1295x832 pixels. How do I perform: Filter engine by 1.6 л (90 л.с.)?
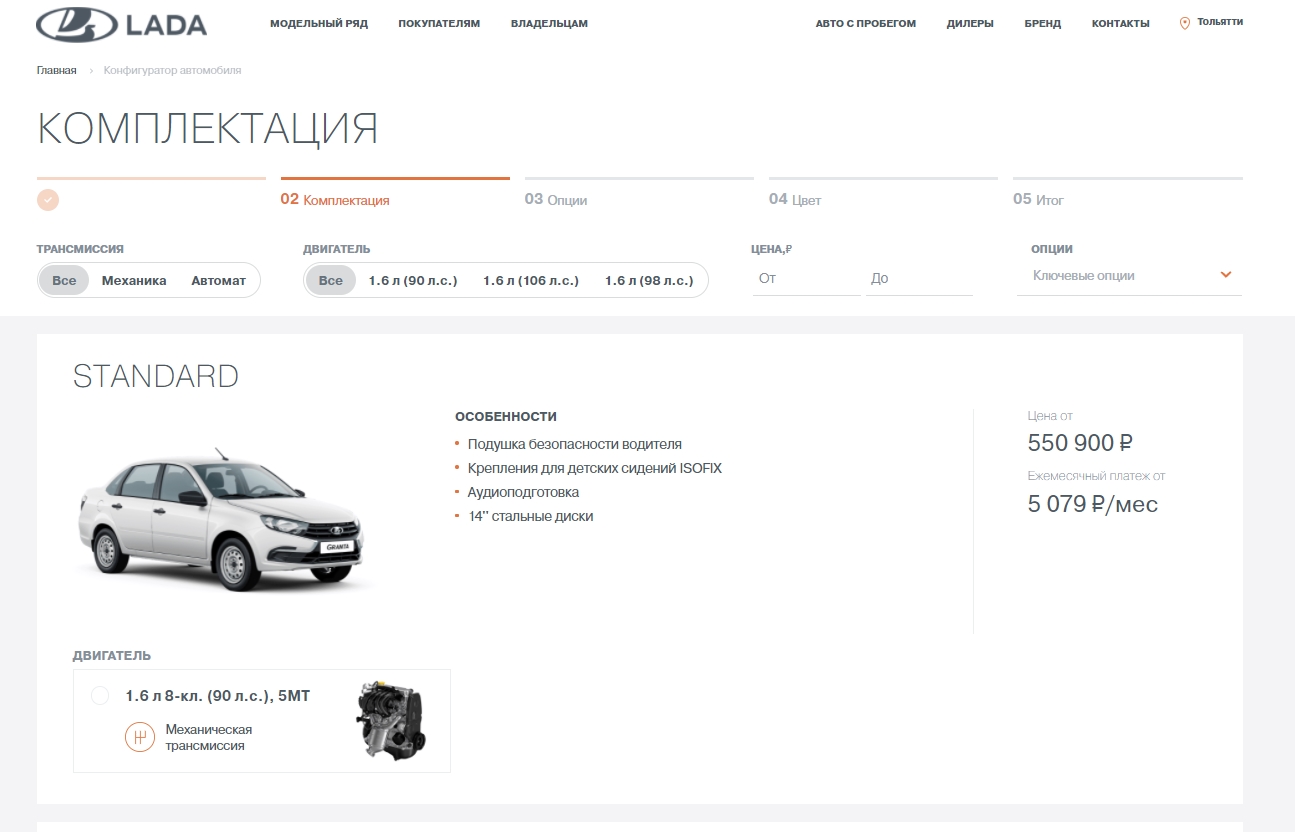(x=413, y=280)
